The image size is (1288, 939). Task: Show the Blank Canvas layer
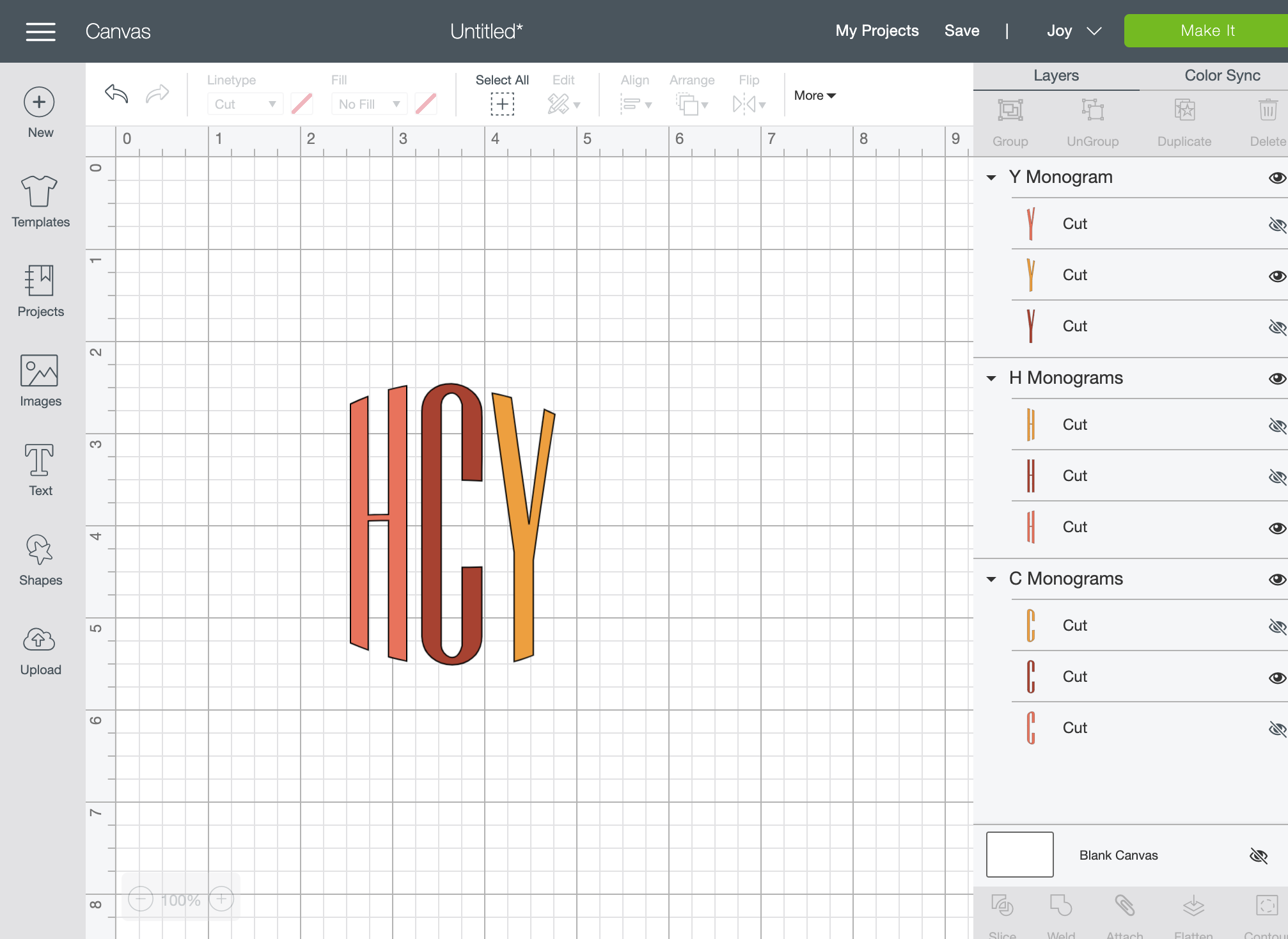(x=1259, y=855)
